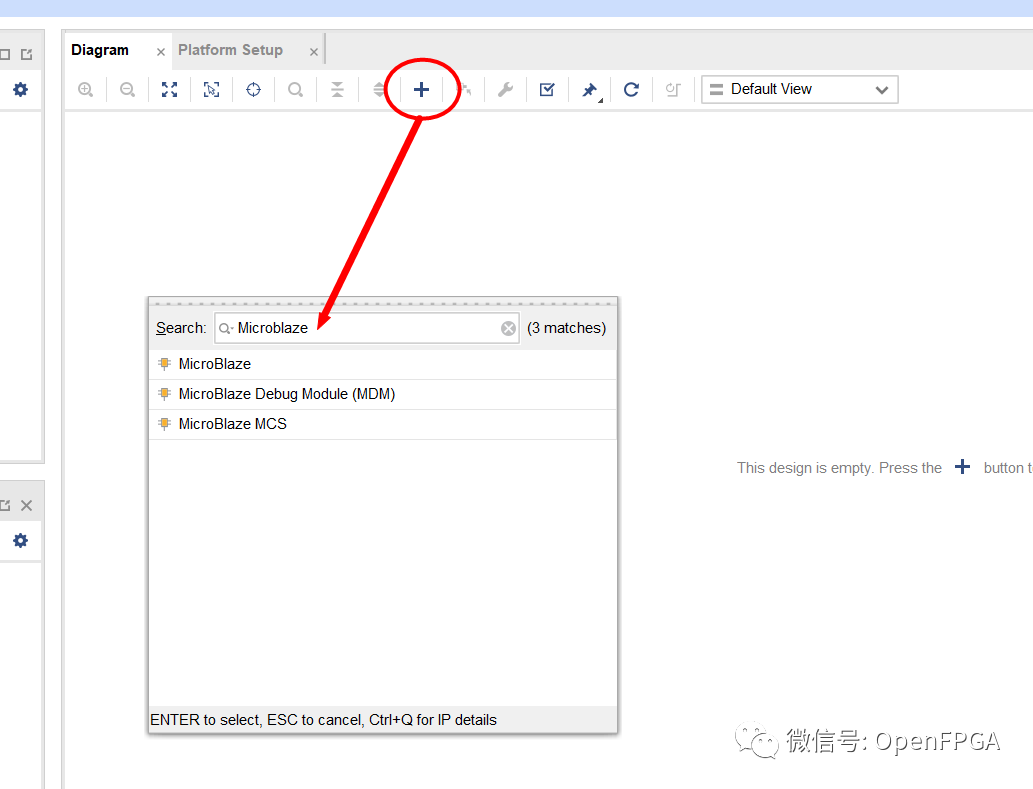Image resolution: width=1033 pixels, height=789 pixels.
Task: Click the plus icon in empty design hint
Action: tap(963, 467)
